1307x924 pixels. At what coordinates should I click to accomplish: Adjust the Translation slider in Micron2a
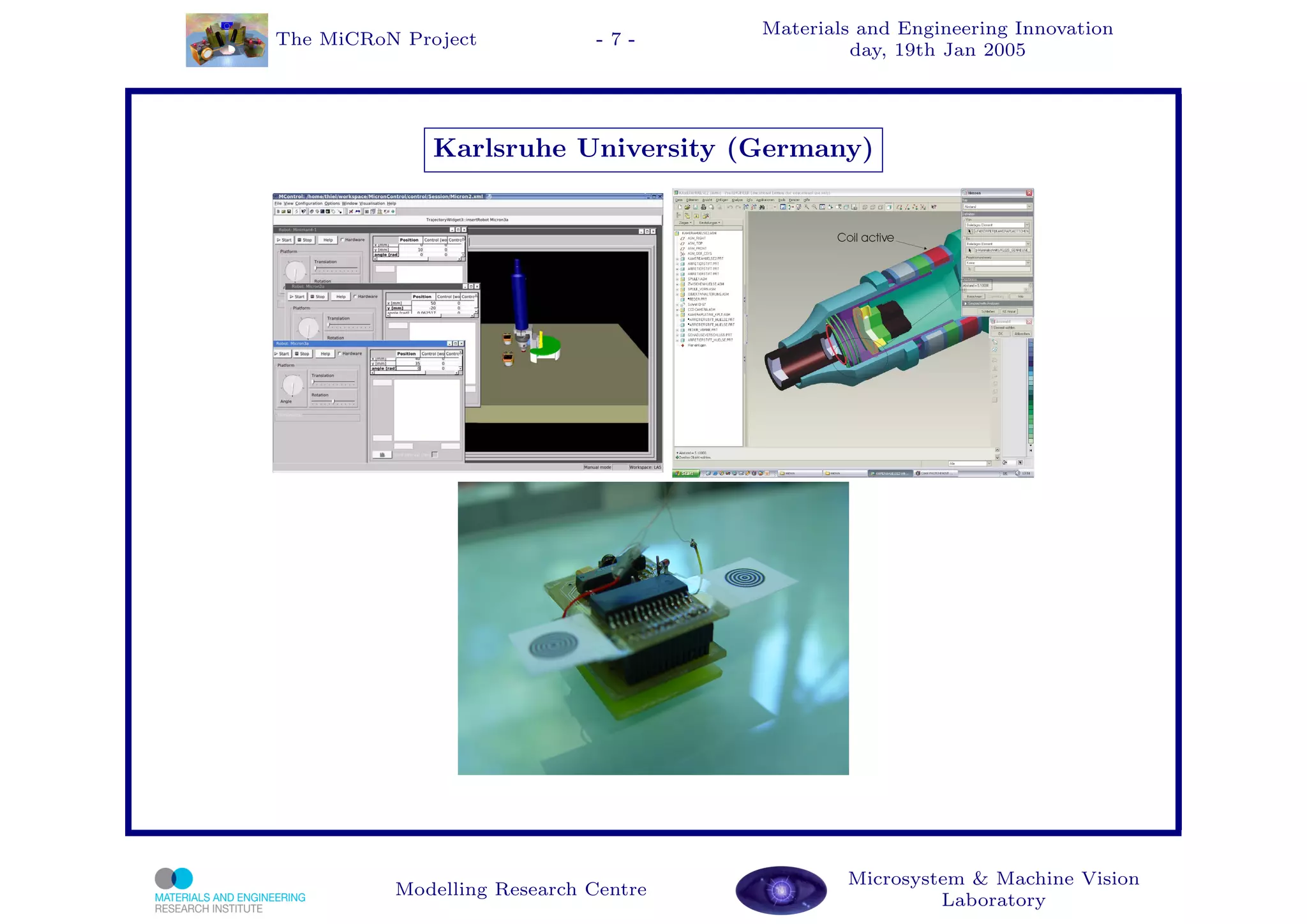(x=349, y=325)
